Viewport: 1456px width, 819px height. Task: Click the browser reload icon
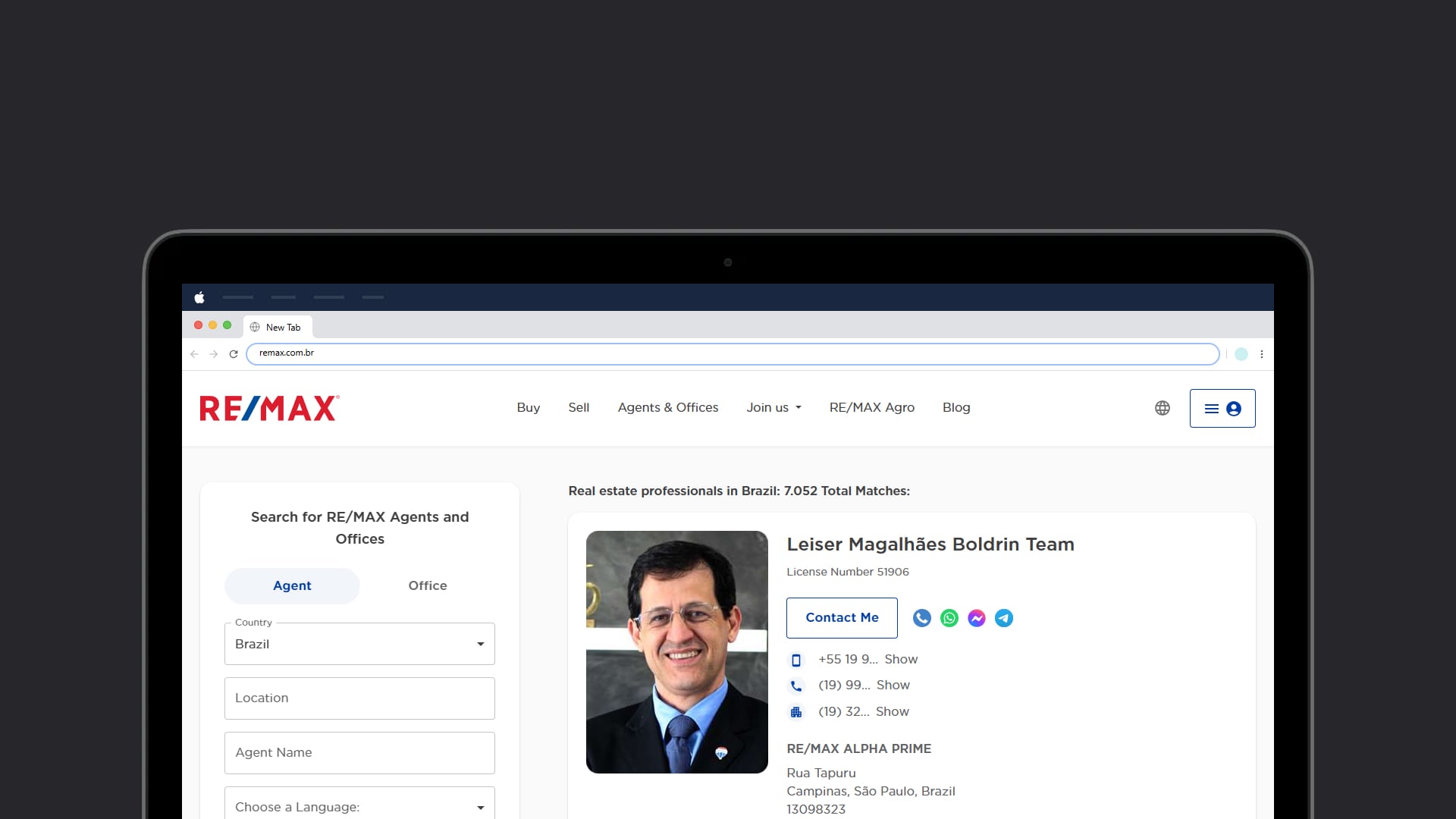(x=234, y=354)
